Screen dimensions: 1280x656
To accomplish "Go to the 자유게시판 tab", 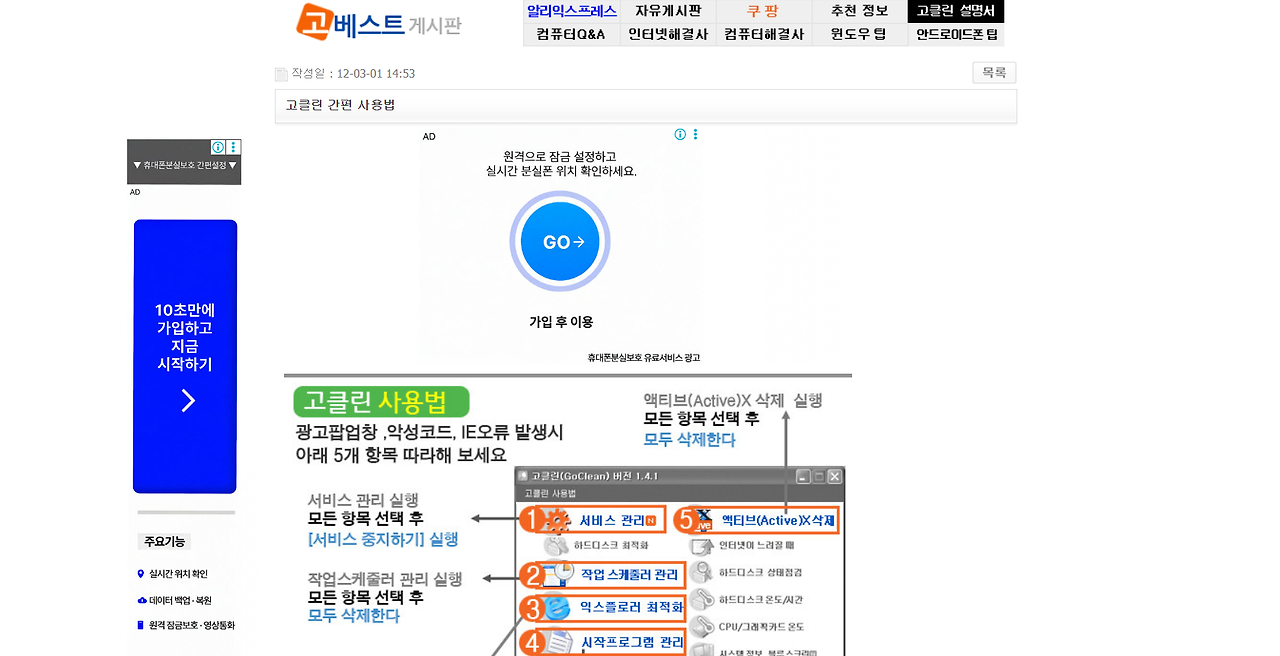I will click(668, 11).
